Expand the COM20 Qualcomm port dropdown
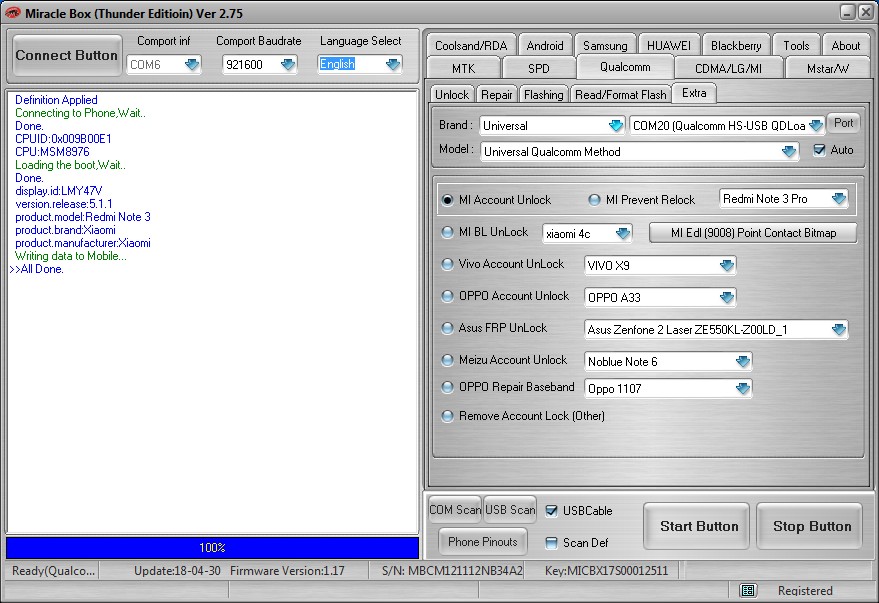879x603 pixels. pos(816,126)
